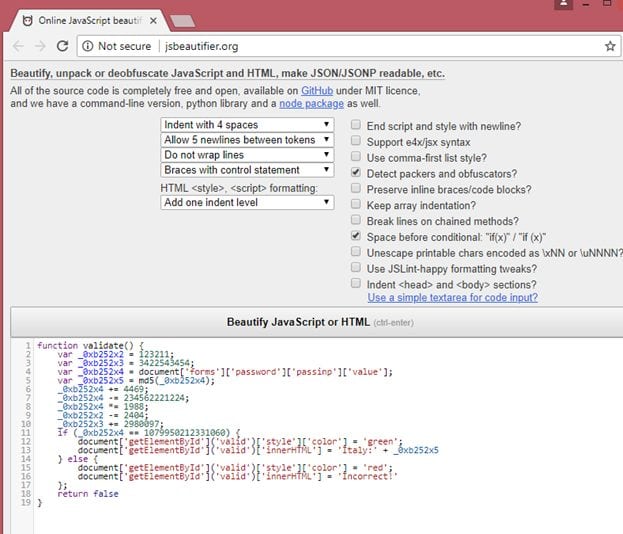
Task: Click the Not secure info icon
Action: tap(87, 46)
